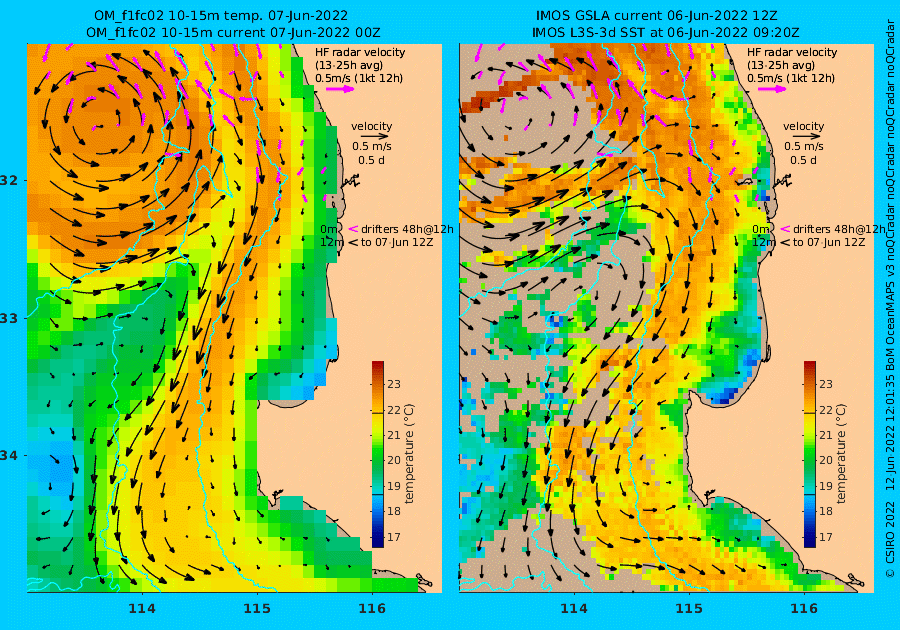Click the 19 tick label on IMOS colour bar

826,485
